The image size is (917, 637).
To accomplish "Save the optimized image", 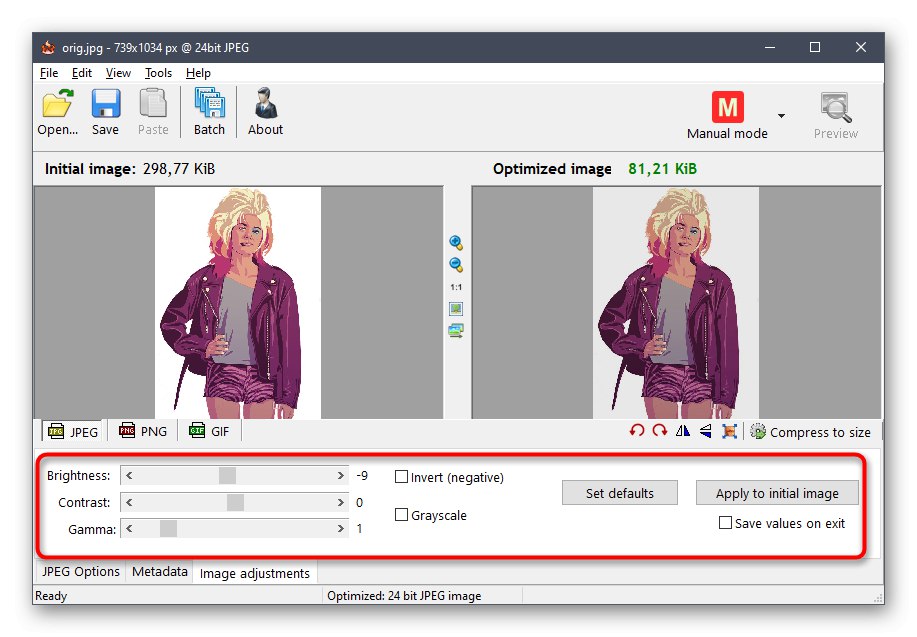I will coord(106,104).
